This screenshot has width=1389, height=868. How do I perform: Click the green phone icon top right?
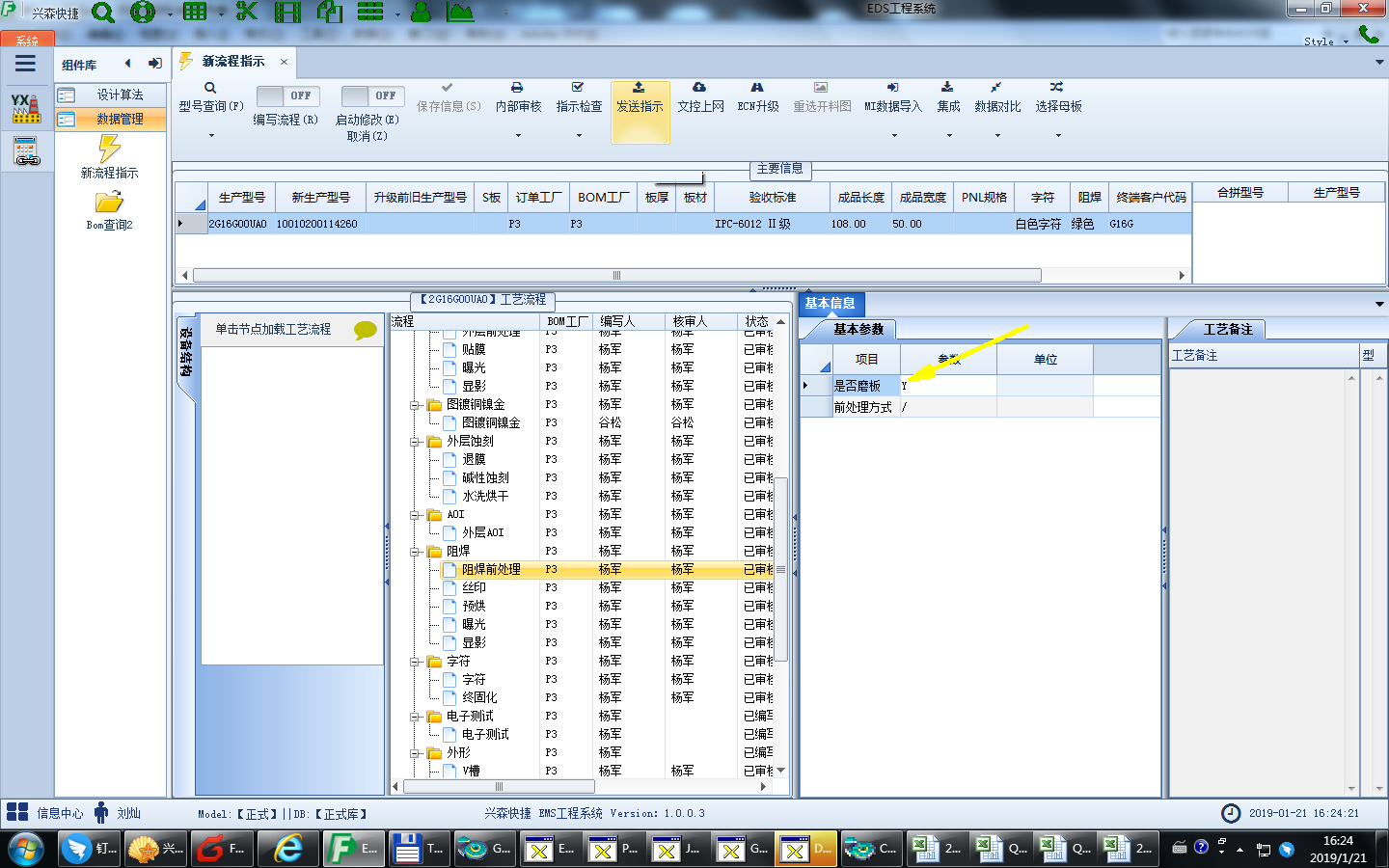[x=1369, y=34]
